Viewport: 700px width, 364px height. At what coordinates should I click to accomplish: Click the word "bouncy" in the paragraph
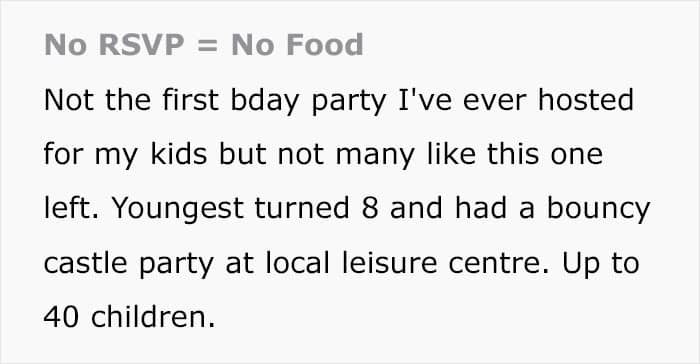599,210
